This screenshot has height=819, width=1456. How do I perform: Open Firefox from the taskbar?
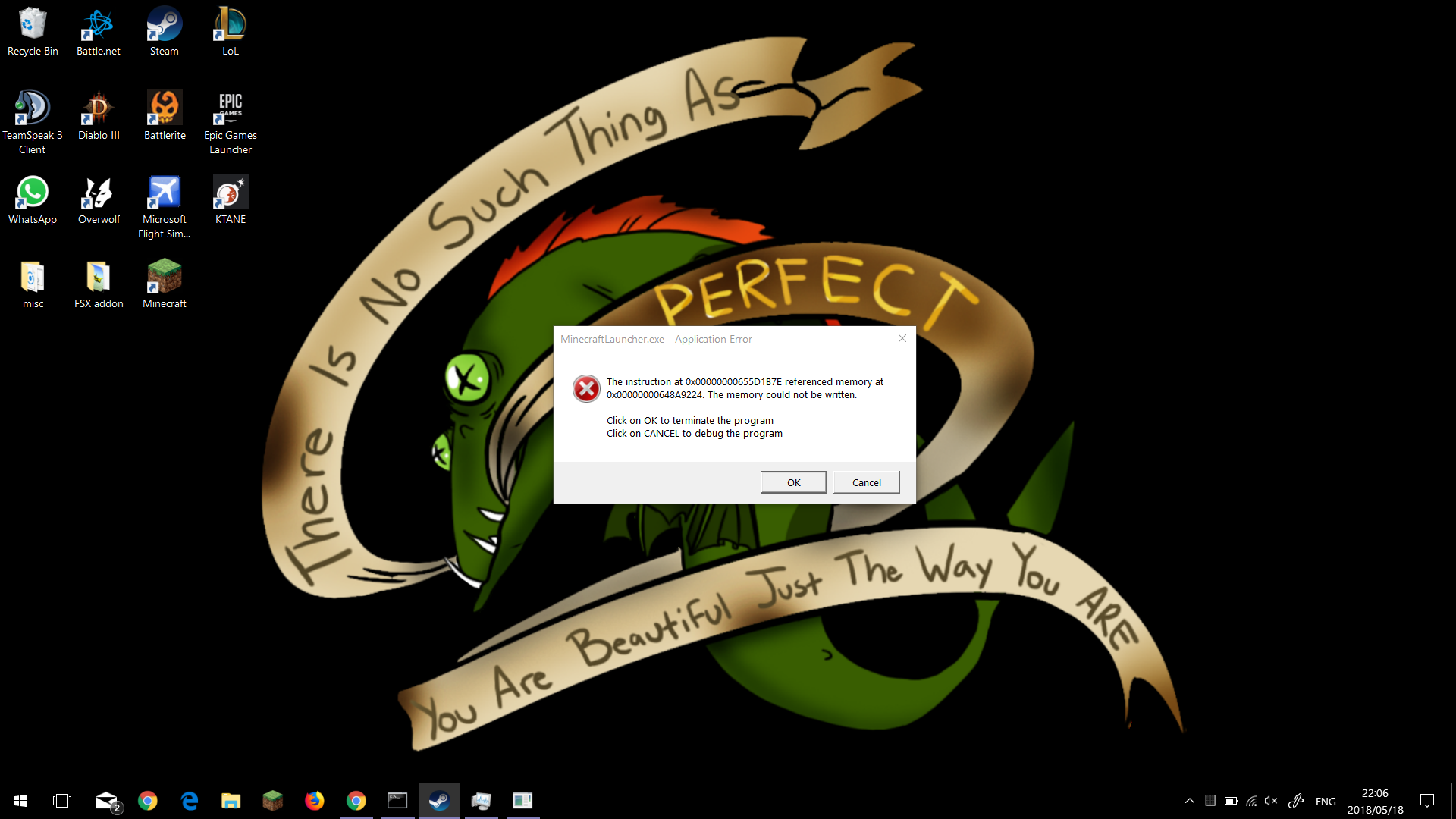coord(314,801)
